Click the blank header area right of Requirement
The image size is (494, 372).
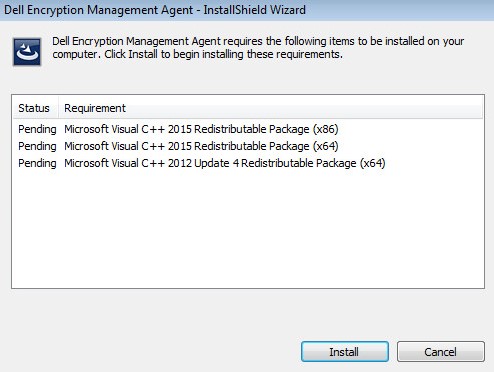click(303, 108)
